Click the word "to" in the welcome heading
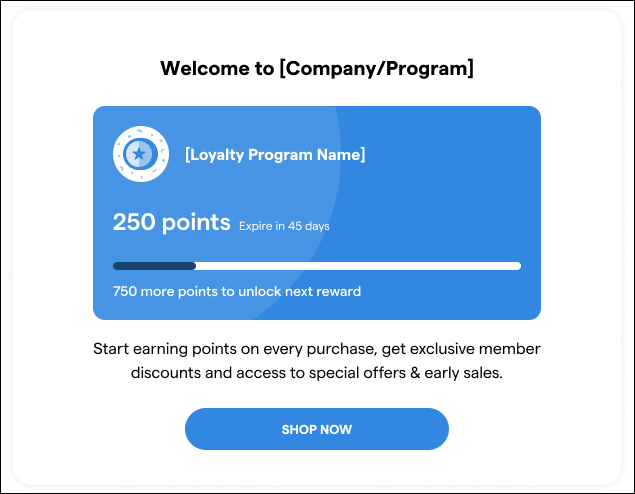635x494 pixels. (x=264, y=69)
